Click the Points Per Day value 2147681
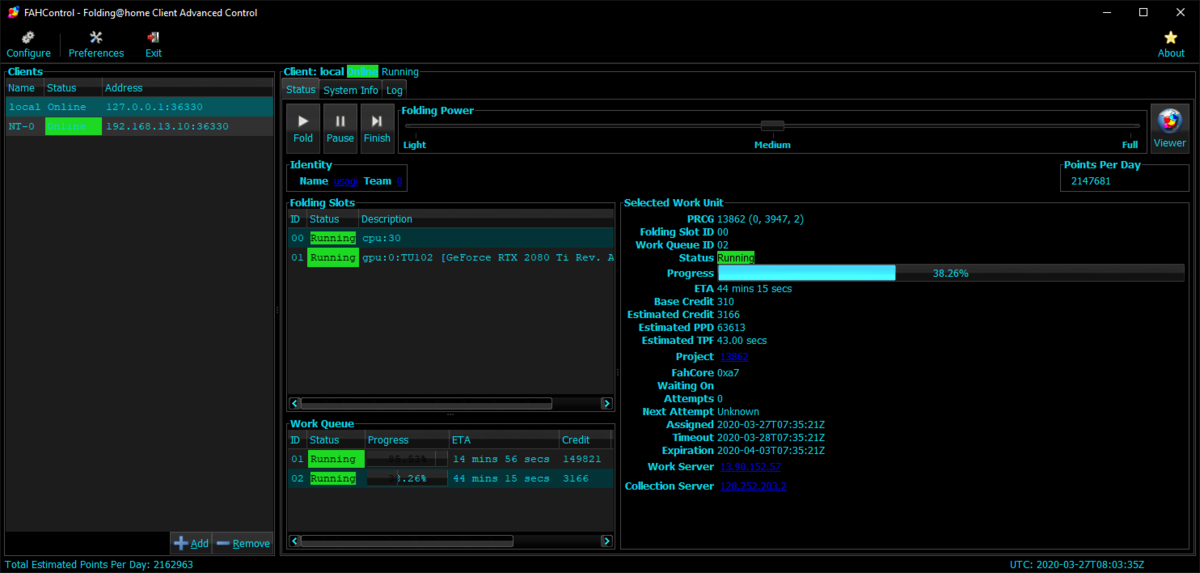Screen dimensions: 1200x573 (x=1091, y=181)
